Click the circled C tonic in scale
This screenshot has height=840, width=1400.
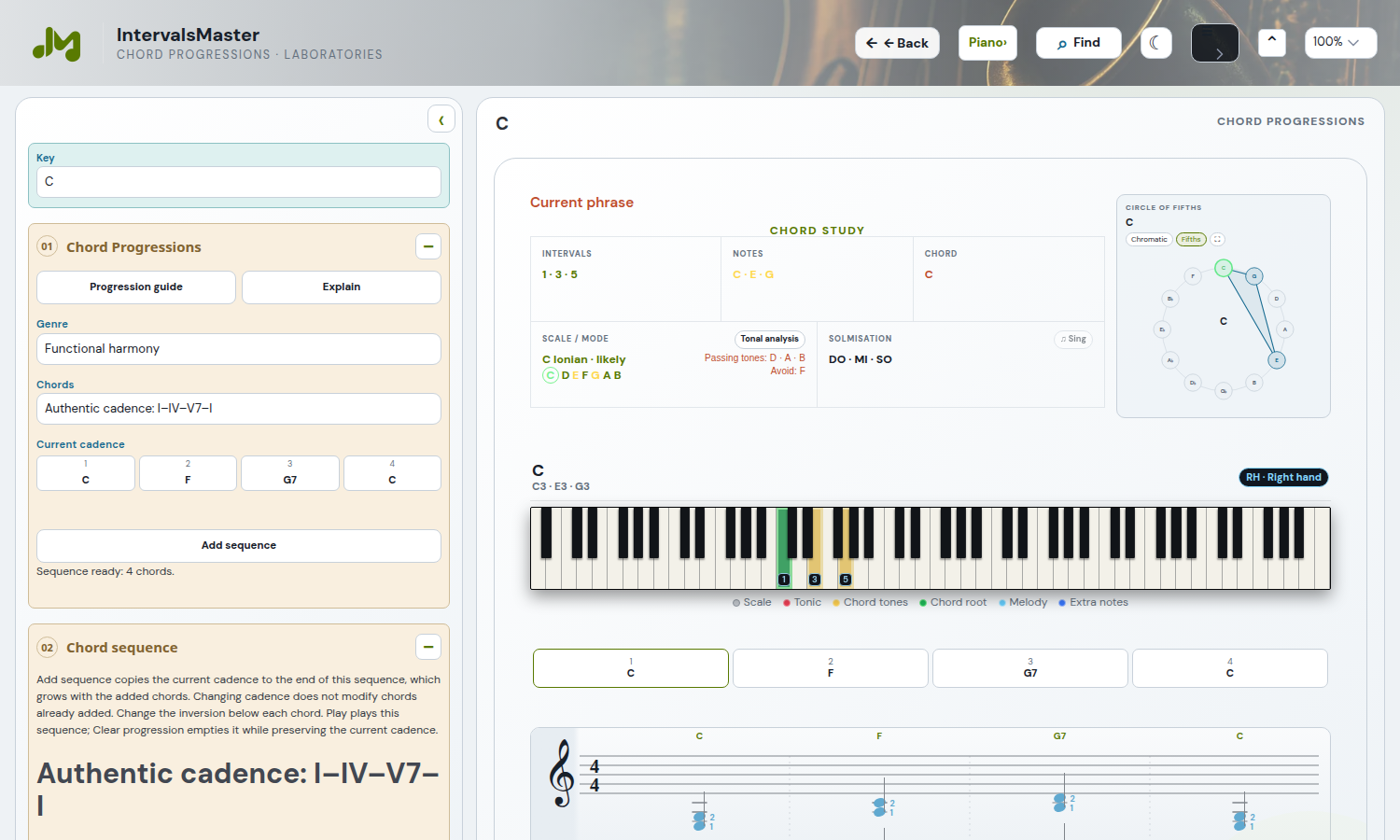tap(551, 375)
